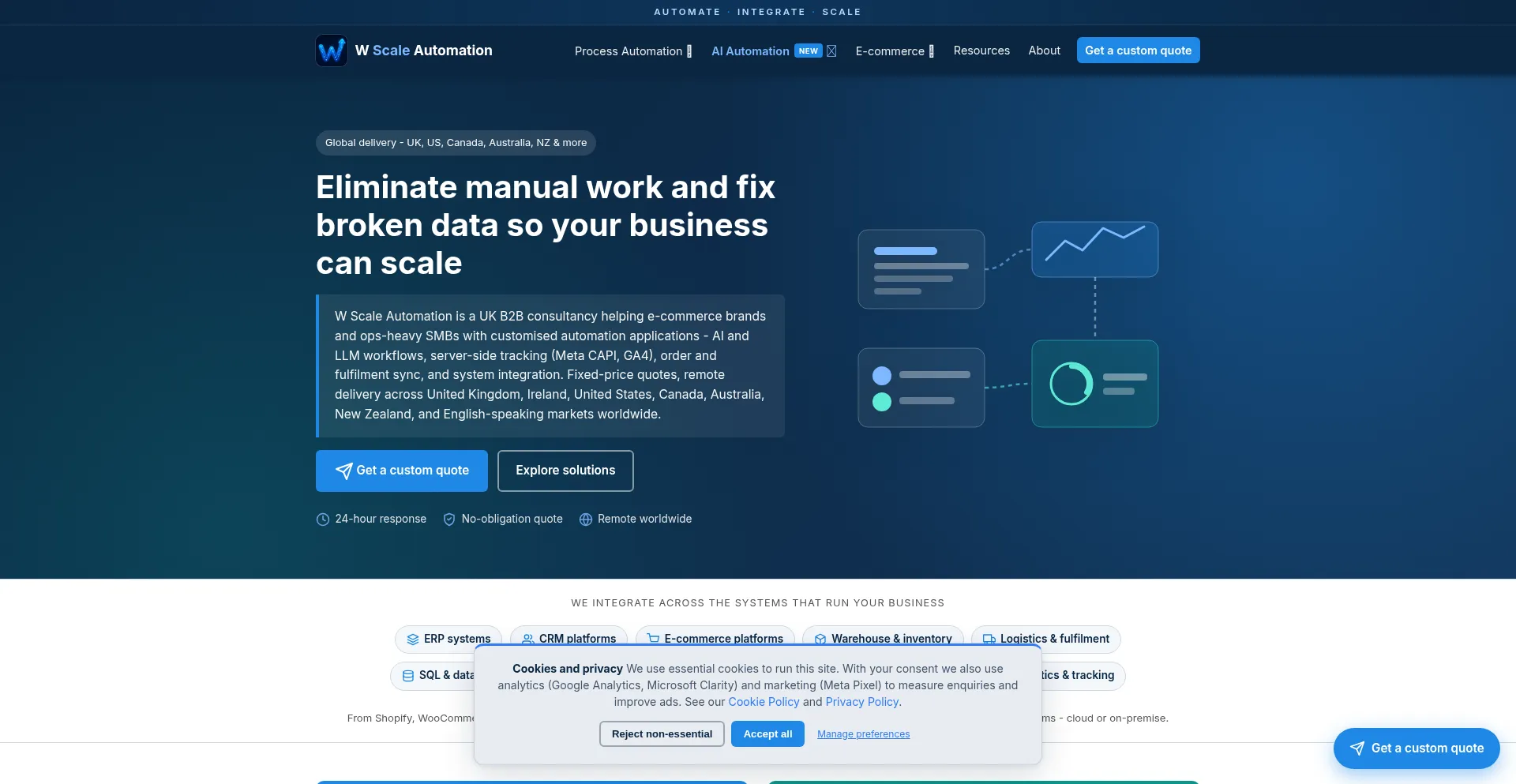Expand the AI Automation menu
The height and width of the screenshot is (784, 1516).
point(774,51)
